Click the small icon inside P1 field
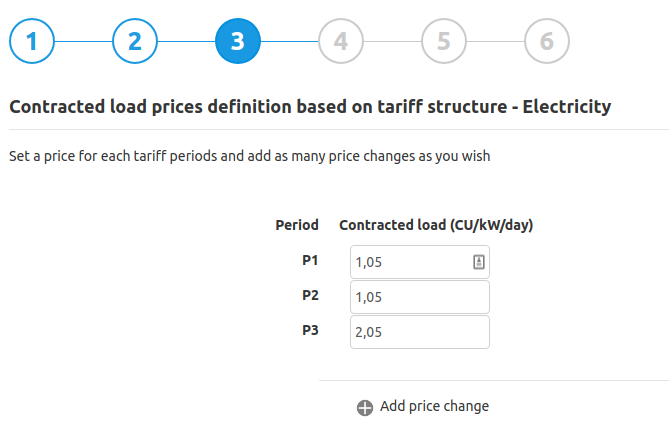Viewport: 669px width, 448px height. click(x=479, y=262)
